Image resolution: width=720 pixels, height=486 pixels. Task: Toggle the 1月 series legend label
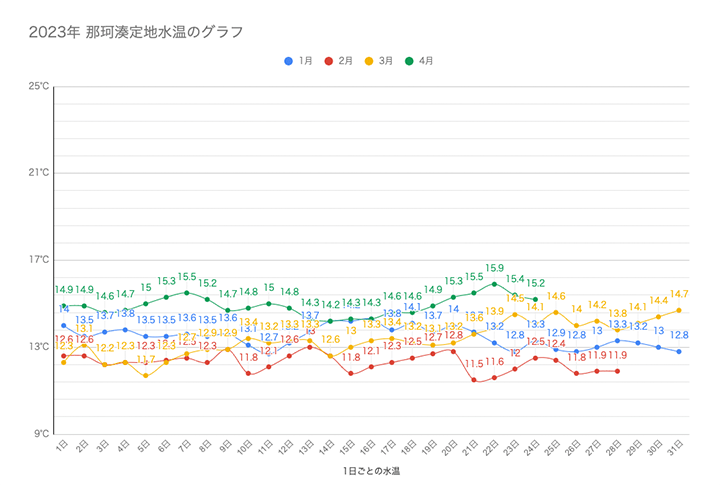pyautogui.click(x=306, y=61)
